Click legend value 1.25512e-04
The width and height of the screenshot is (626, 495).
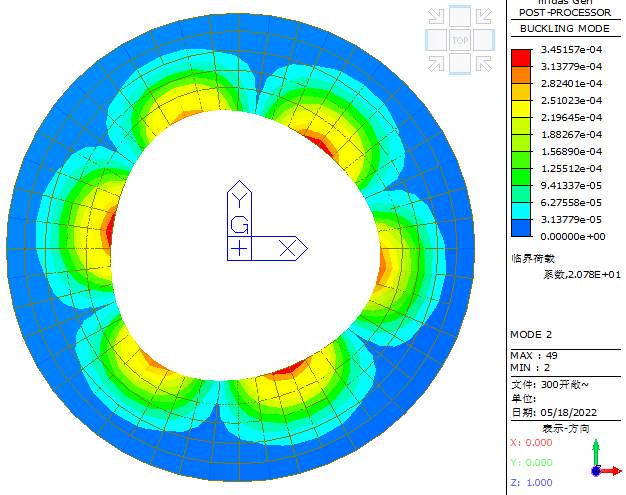[571, 168]
